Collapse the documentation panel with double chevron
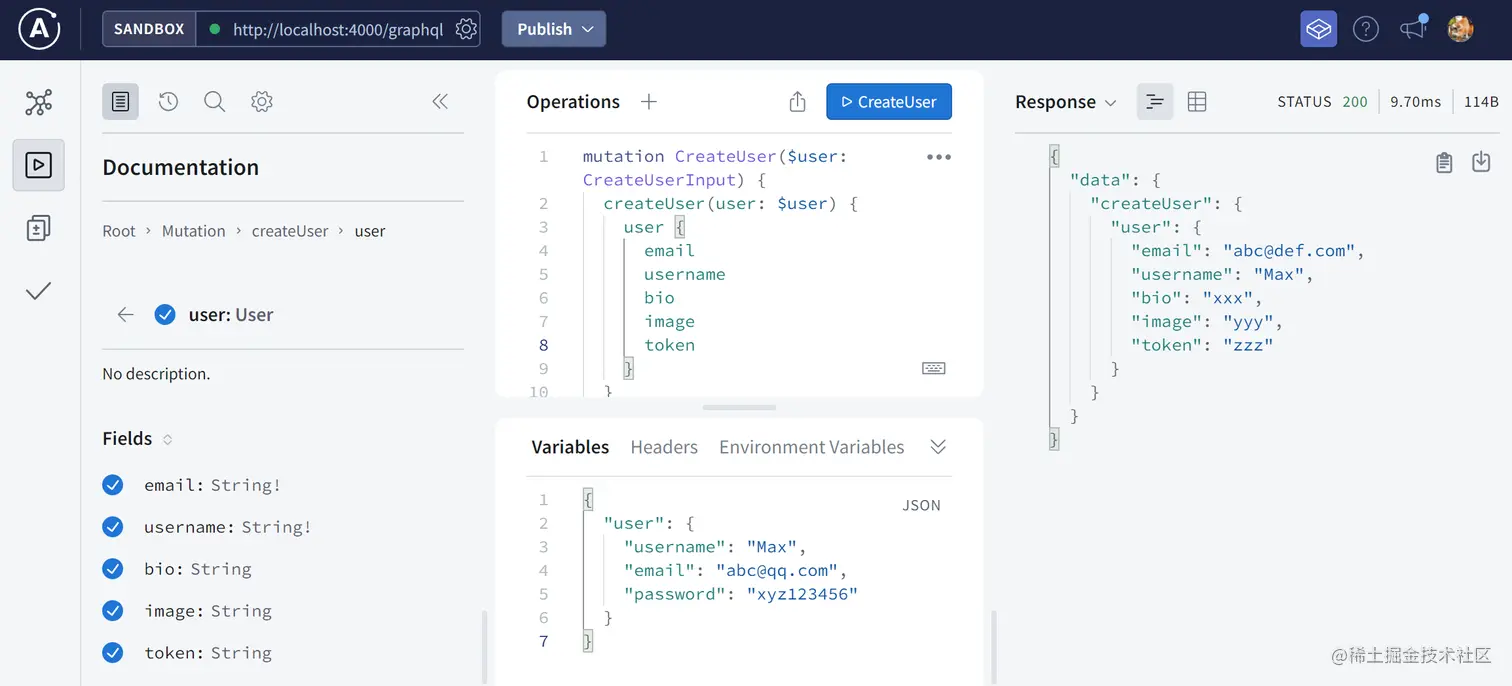The height and width of the screenshot is (686, 1512). [440, 101]
